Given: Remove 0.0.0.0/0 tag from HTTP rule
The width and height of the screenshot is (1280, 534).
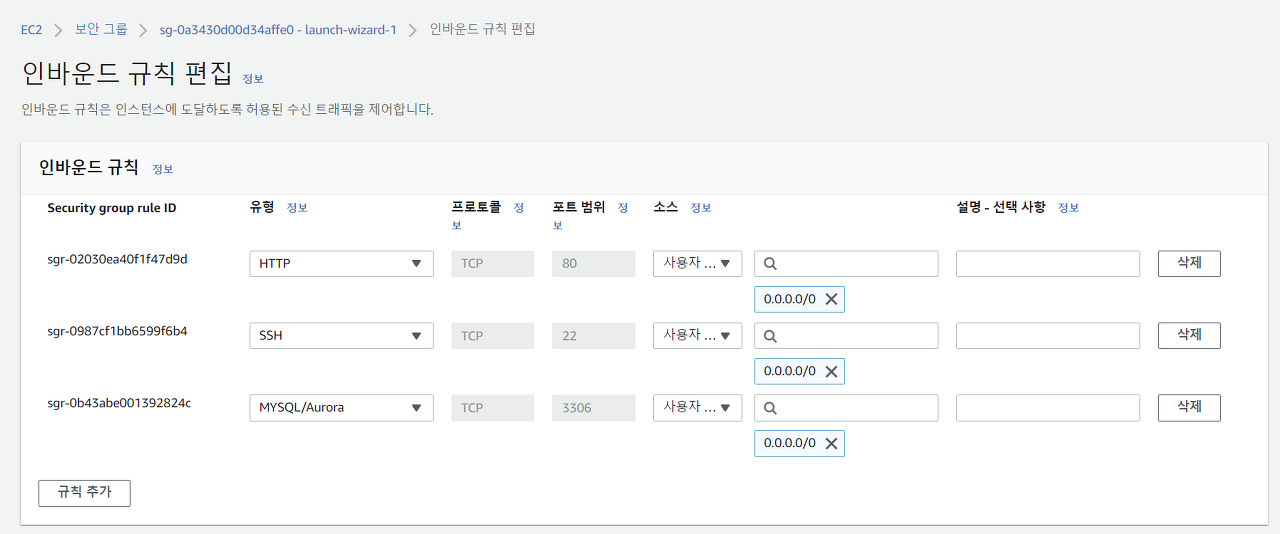Looking at the screenshot, I should (x=831, y=299).
